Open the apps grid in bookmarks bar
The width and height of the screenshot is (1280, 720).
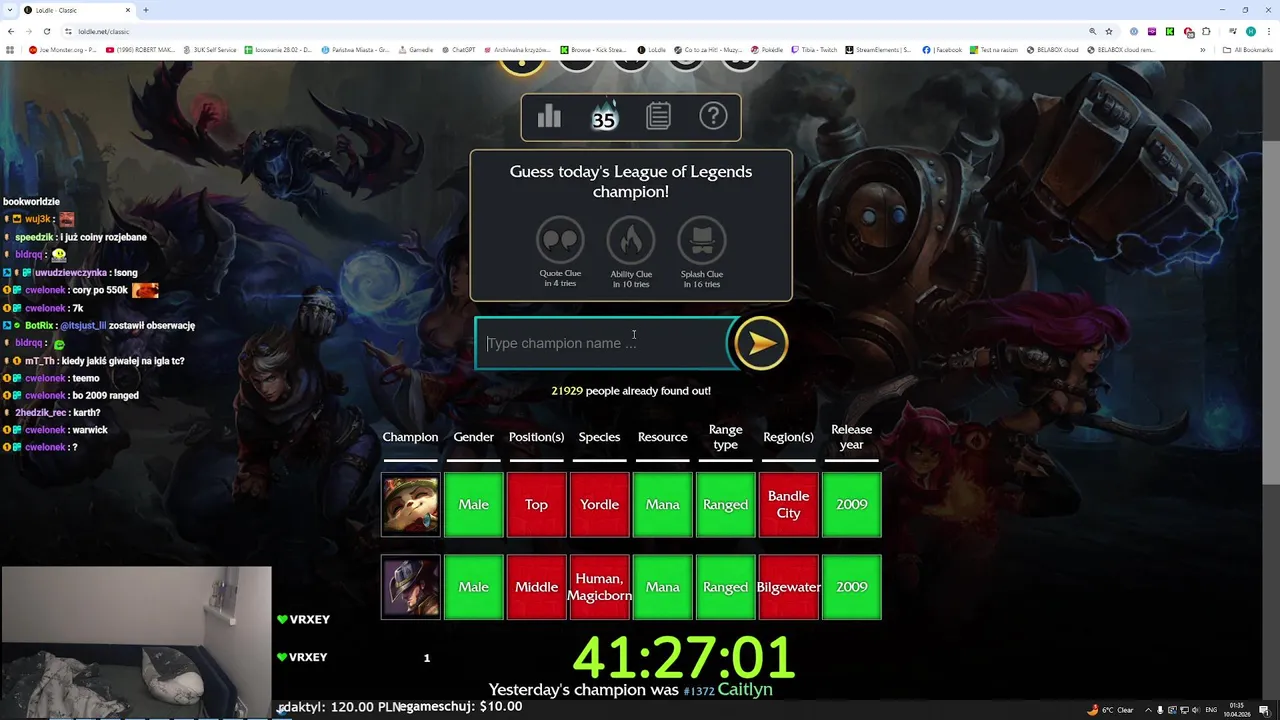10,49
